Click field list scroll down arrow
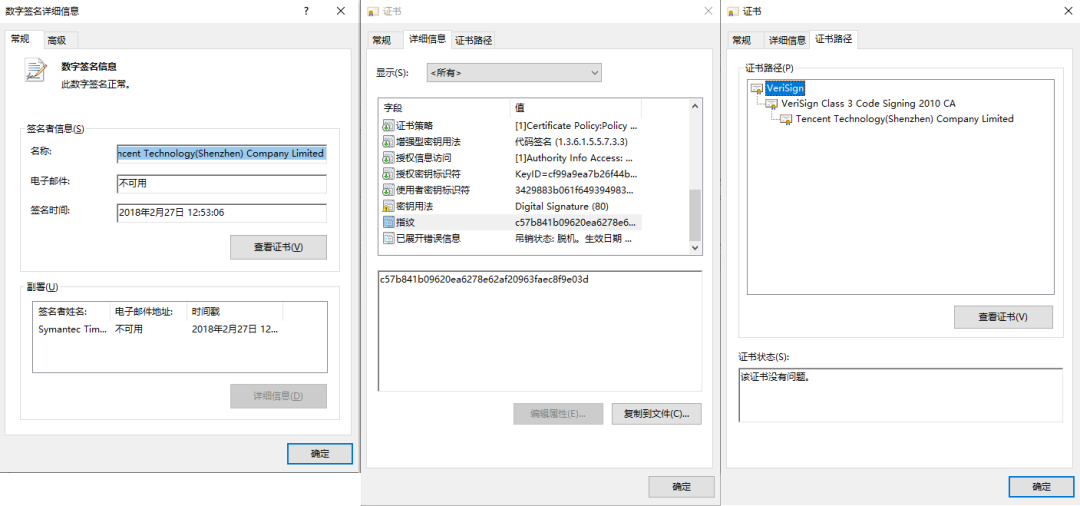This screenshot has height=506, width=1080. tap(694, 246)
